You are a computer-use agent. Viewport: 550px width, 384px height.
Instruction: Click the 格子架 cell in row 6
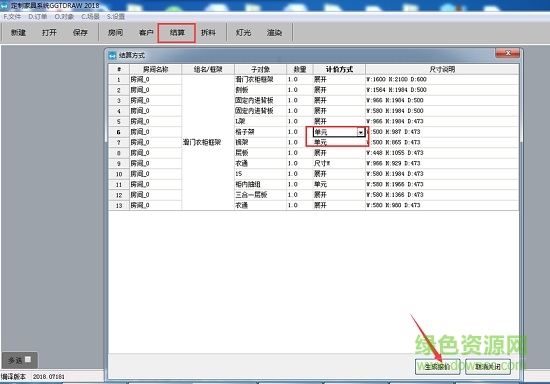(x=260, y=132)
